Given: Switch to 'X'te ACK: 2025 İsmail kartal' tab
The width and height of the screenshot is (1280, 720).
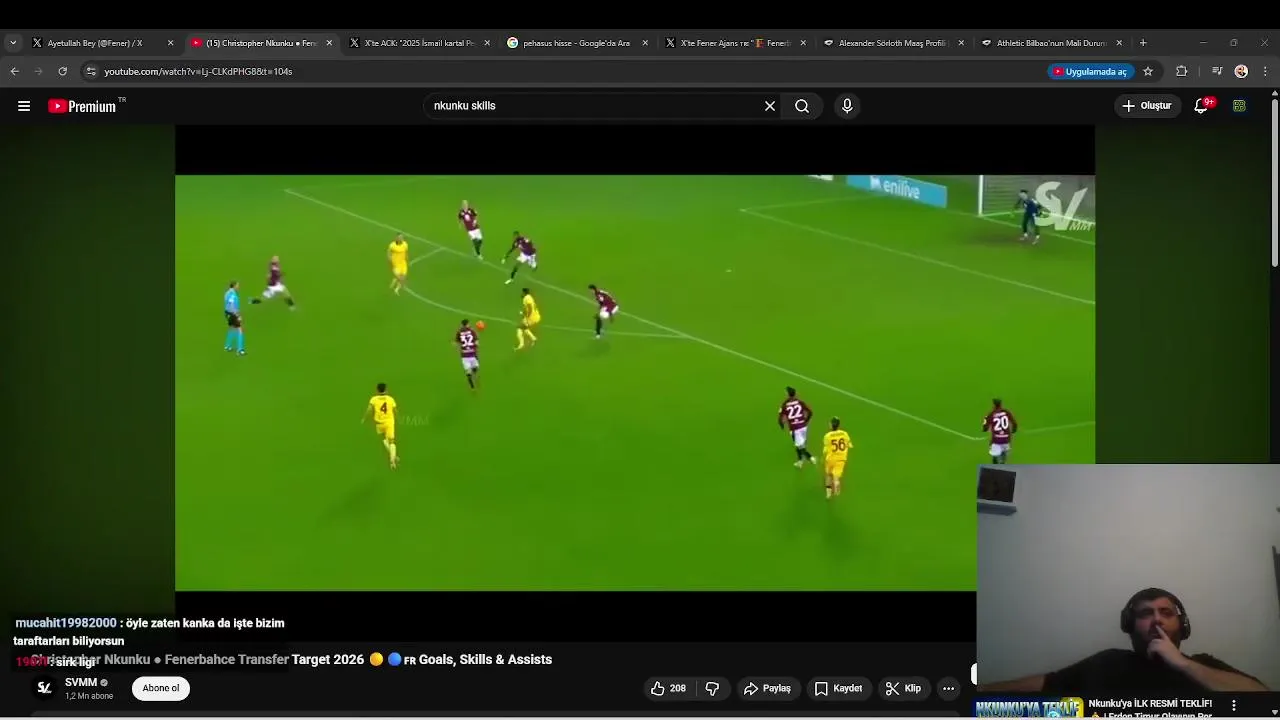Looking at the screenshot, I should pyautogui.click(x=420, y=43).
